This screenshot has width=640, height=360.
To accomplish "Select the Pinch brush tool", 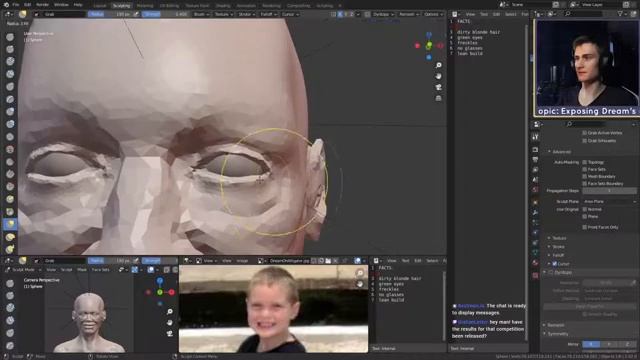I will (10, 211).
